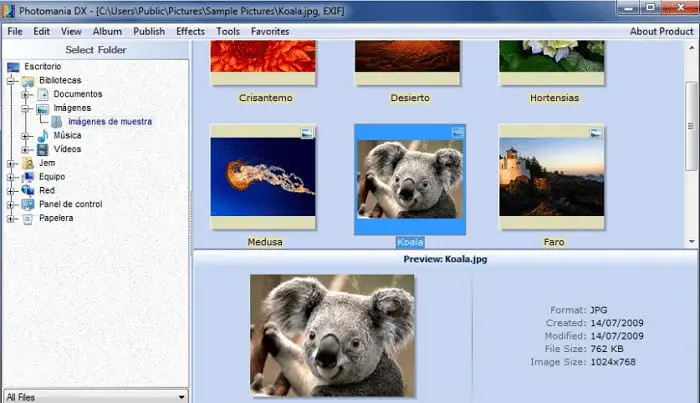Viewport: 700px width, 403px height.
Task: Select the Hortensias thumbnail
Action: tap(552, 63)
